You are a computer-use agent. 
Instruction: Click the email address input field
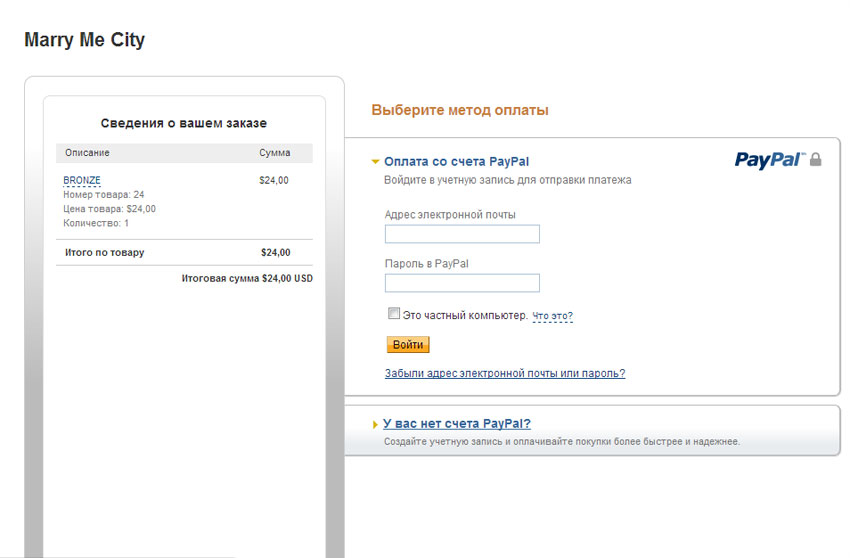pos(462,234)
